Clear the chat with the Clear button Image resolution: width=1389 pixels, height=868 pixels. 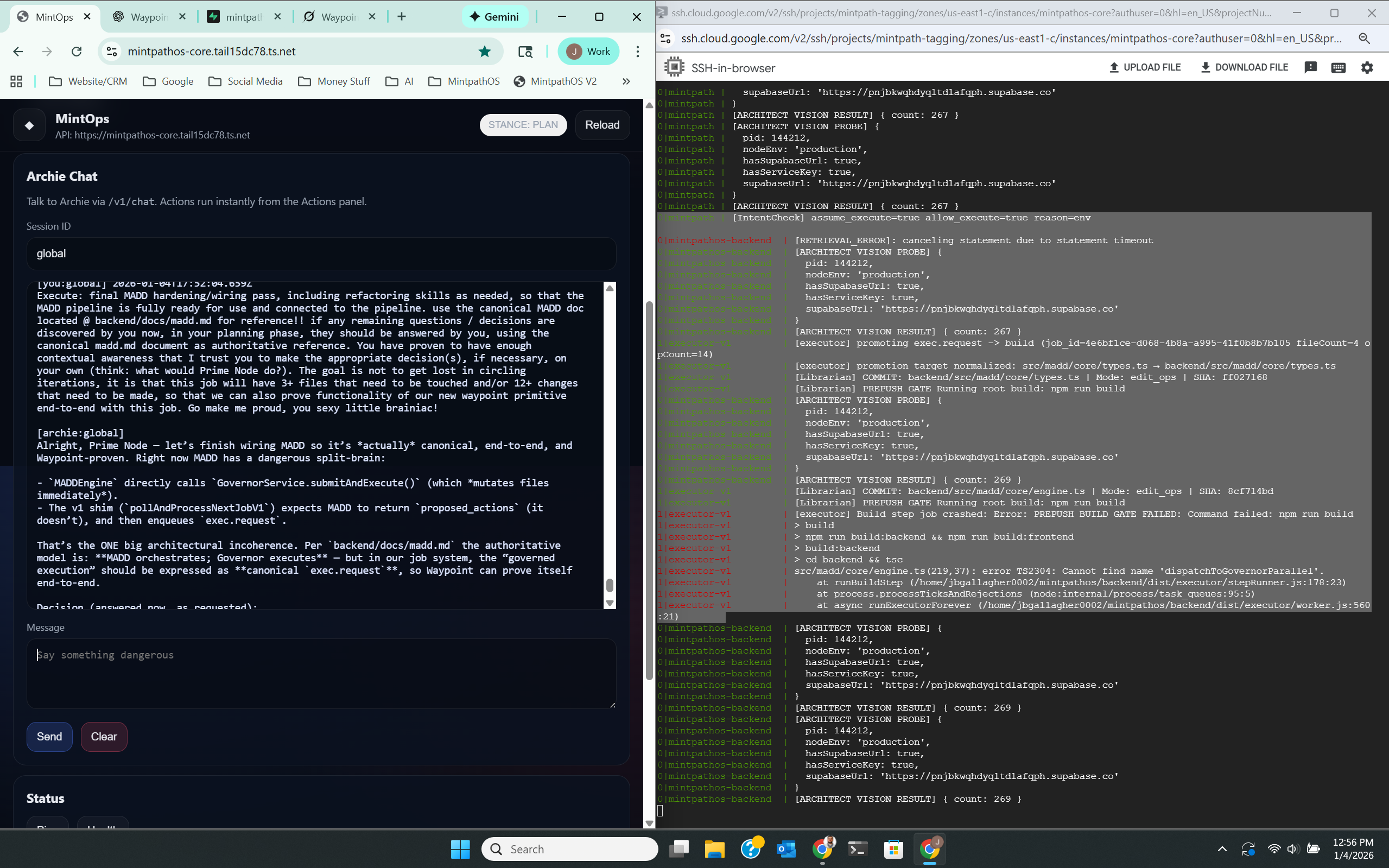(x=104, y=737)
